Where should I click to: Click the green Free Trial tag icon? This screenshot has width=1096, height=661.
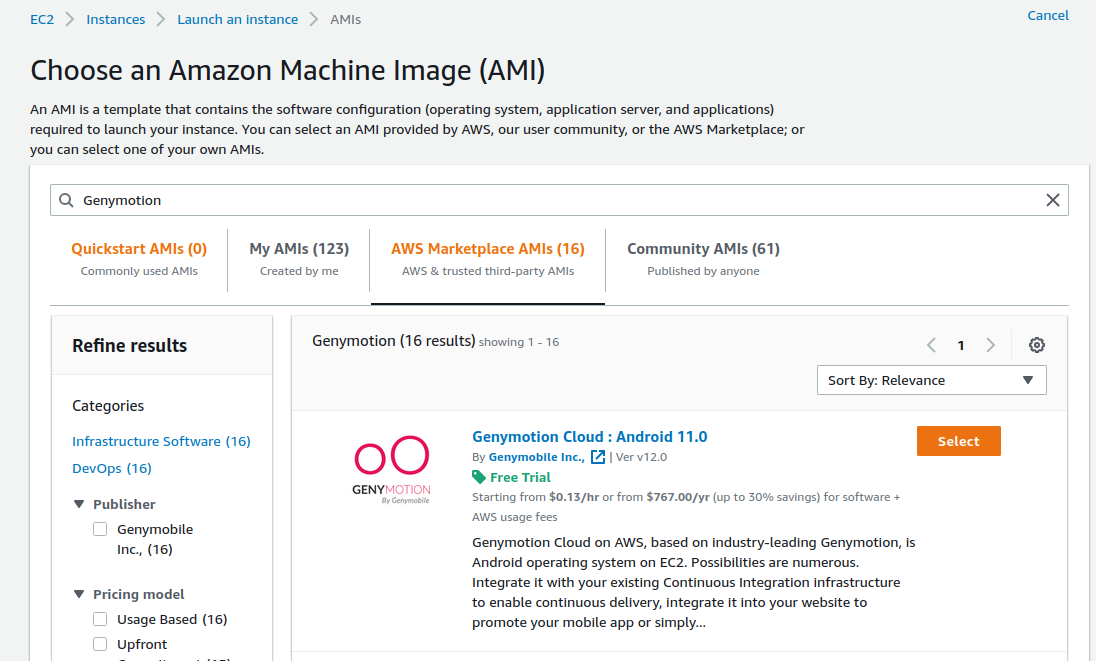[x=480, y=477]
